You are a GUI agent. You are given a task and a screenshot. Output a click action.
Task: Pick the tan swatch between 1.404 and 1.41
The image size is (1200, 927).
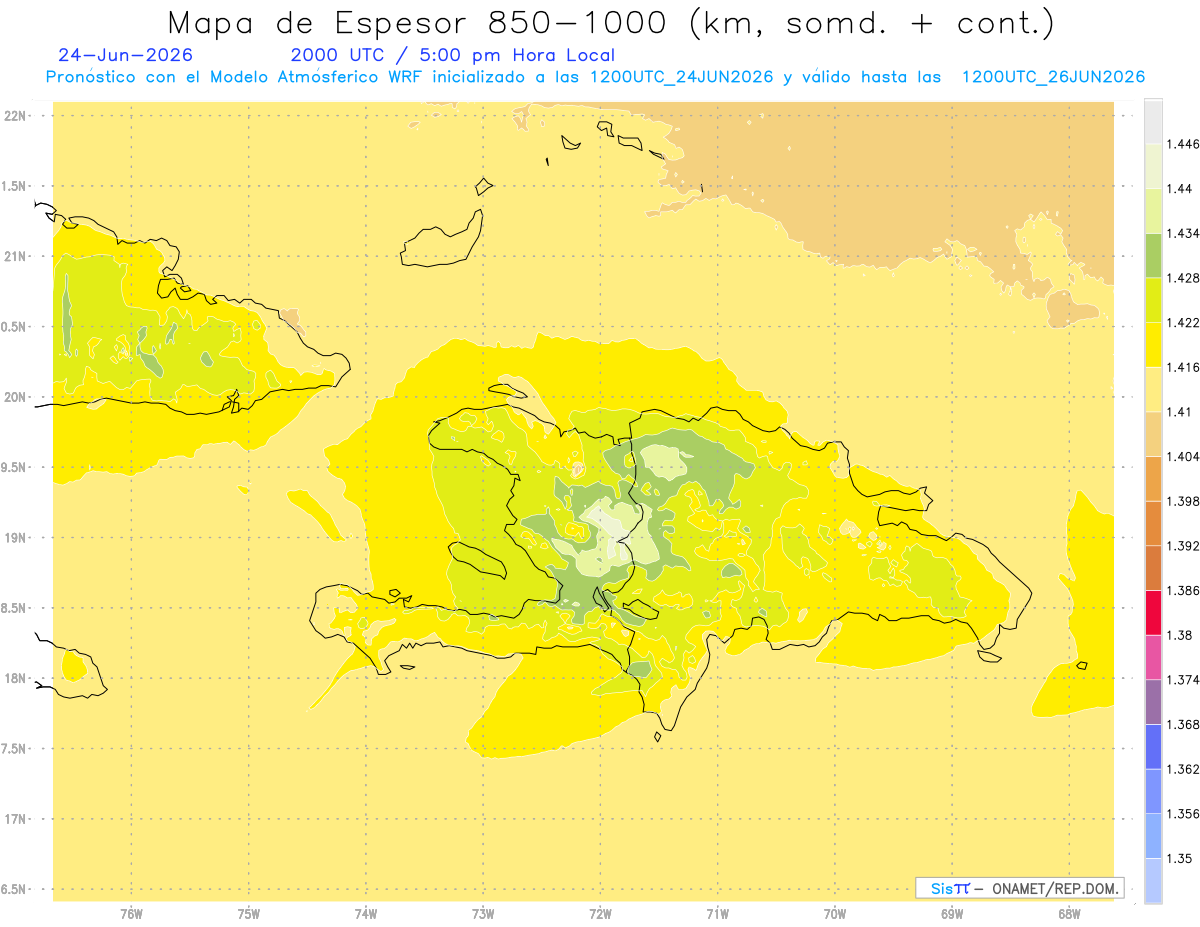coord(1154,434)
